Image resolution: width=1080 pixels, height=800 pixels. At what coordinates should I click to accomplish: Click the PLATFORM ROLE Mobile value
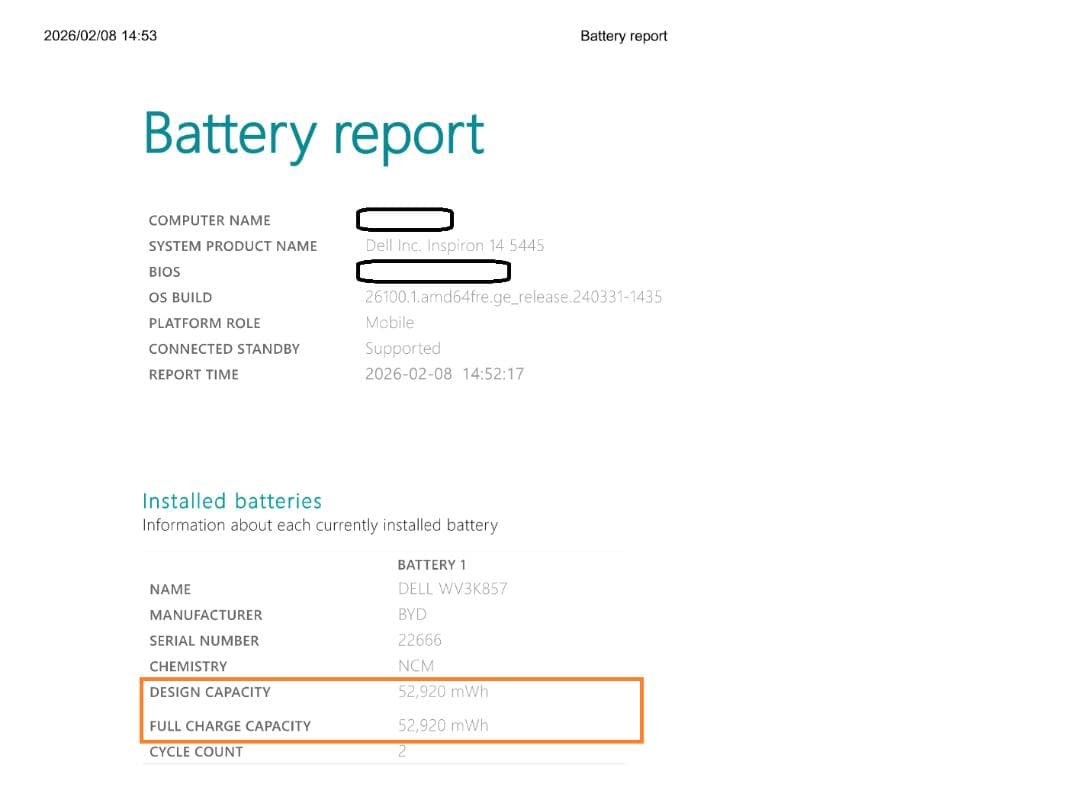pyautogui.click(x=389, y=322)
